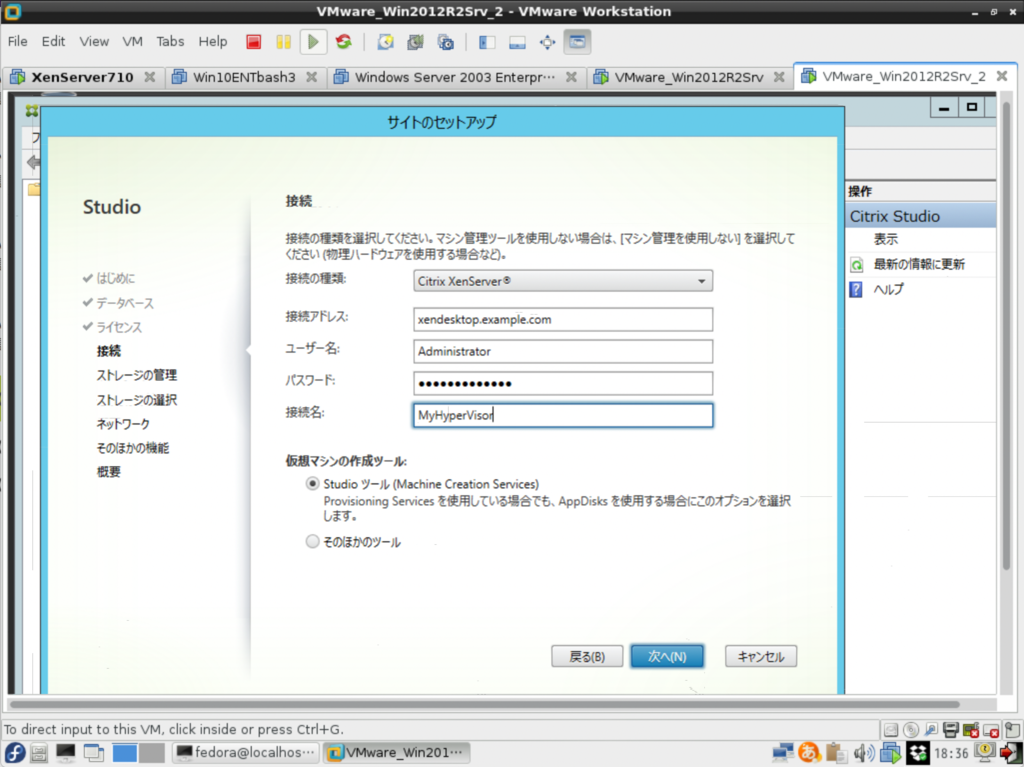Open the File menu
This screenshot has height=767, width=1024.
point(18,42)
